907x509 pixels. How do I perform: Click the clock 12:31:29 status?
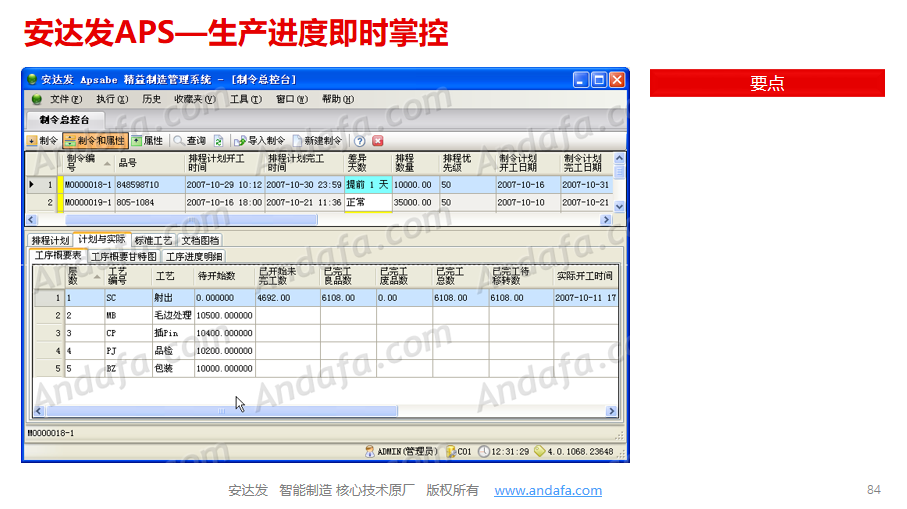coord(503,451)
